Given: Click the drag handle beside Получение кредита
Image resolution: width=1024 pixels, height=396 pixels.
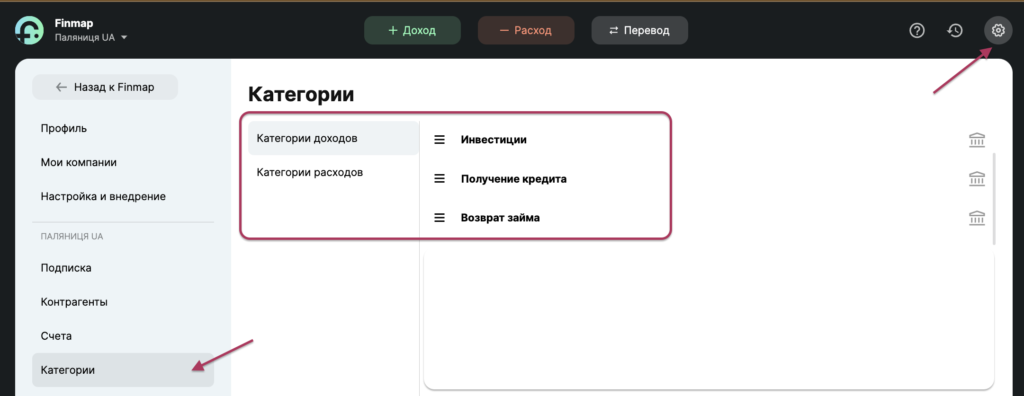Looking at the screenshot, I should coord(440,178).
